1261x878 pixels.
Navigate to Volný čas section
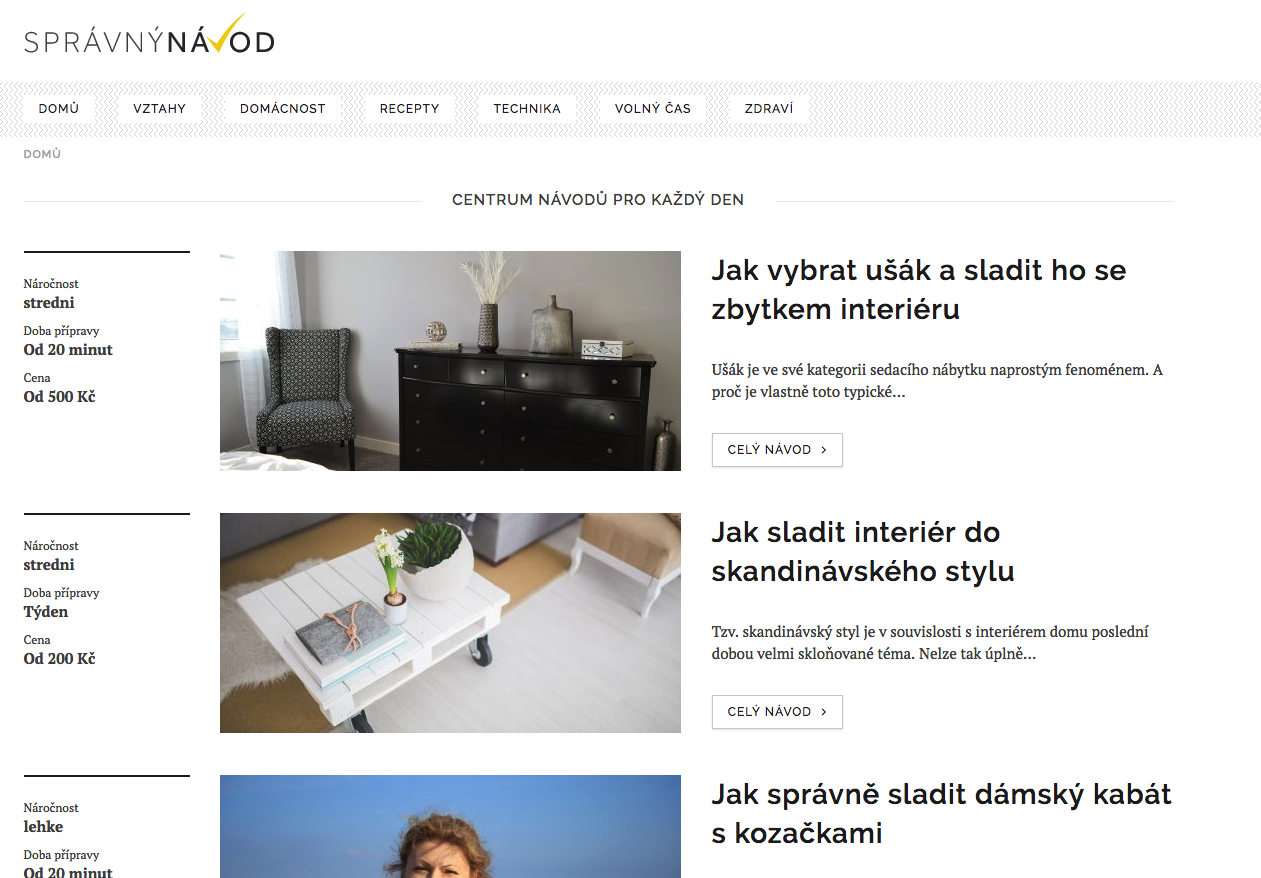[653, 108]
